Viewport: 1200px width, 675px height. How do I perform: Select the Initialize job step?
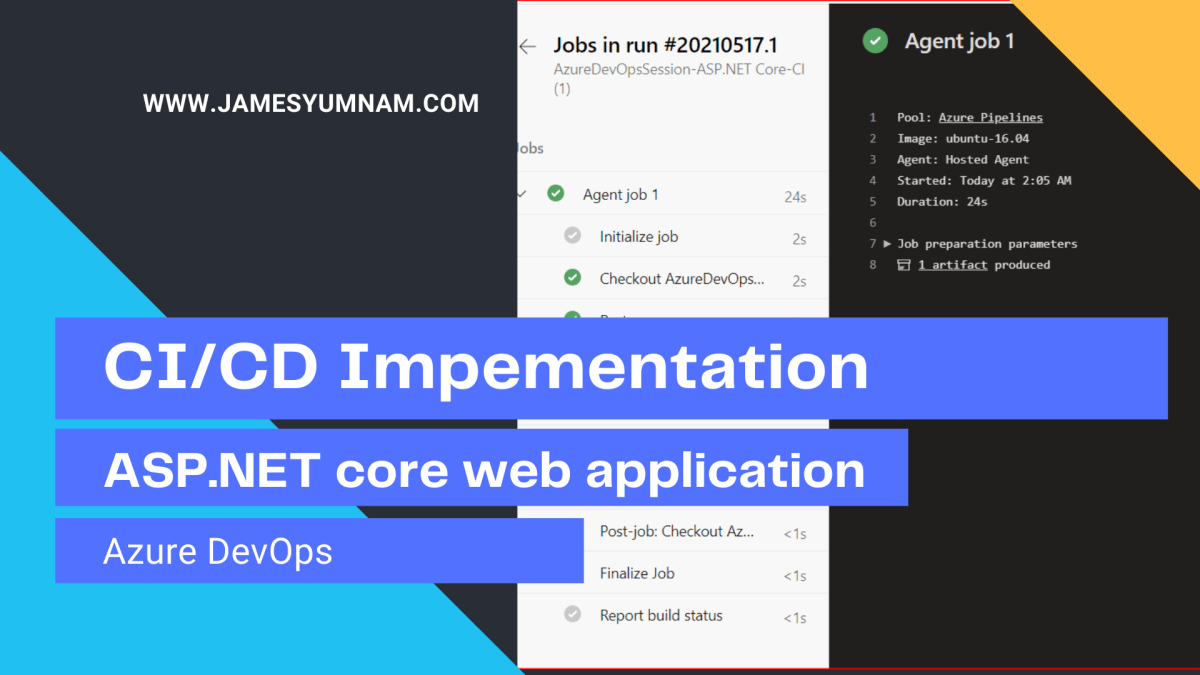pos(639,236)
